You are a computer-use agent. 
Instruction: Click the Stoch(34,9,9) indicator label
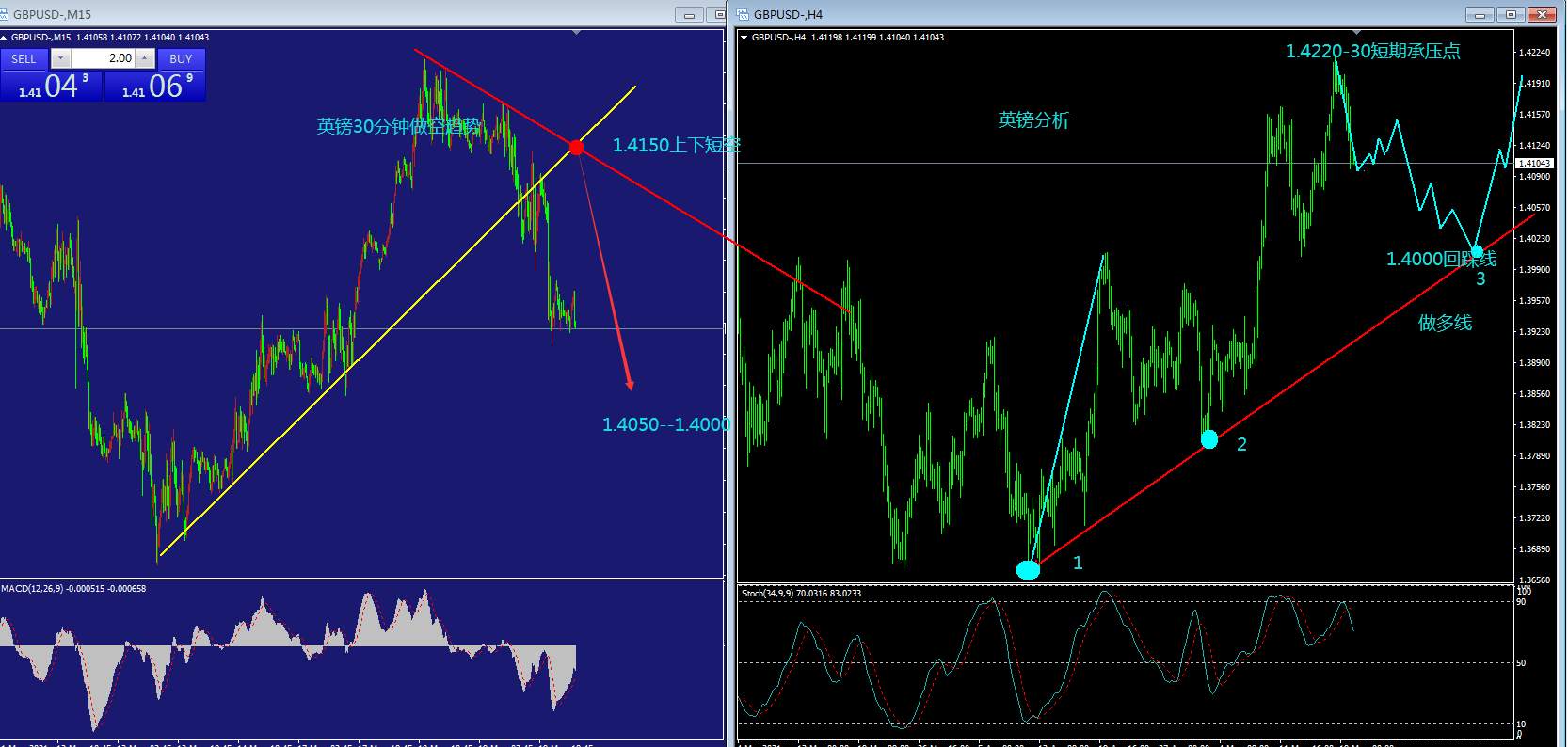801,594
